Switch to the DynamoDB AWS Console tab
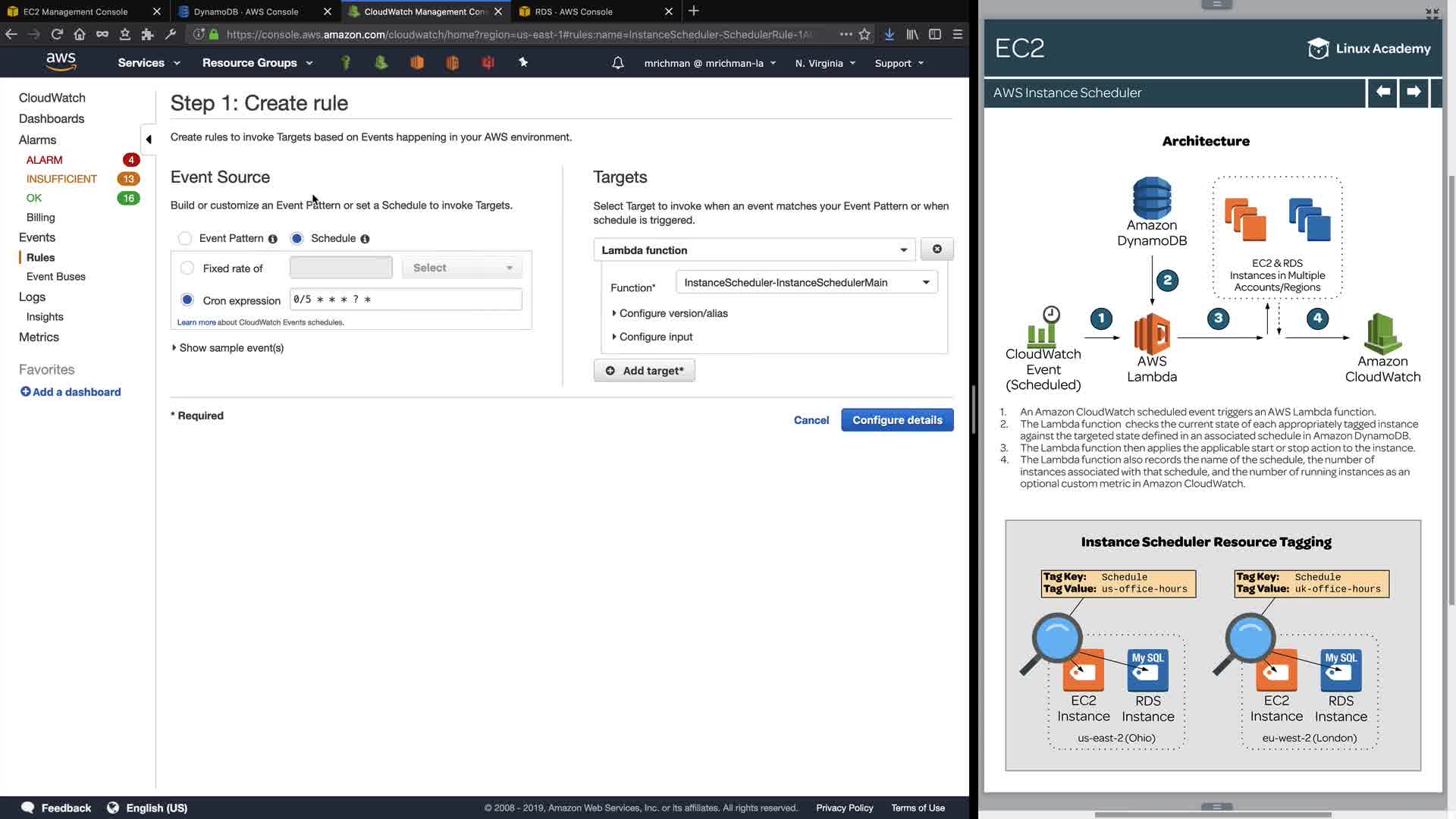This screenshot has height=819, width=1456. pyautogui.click(x=246, y=11)
